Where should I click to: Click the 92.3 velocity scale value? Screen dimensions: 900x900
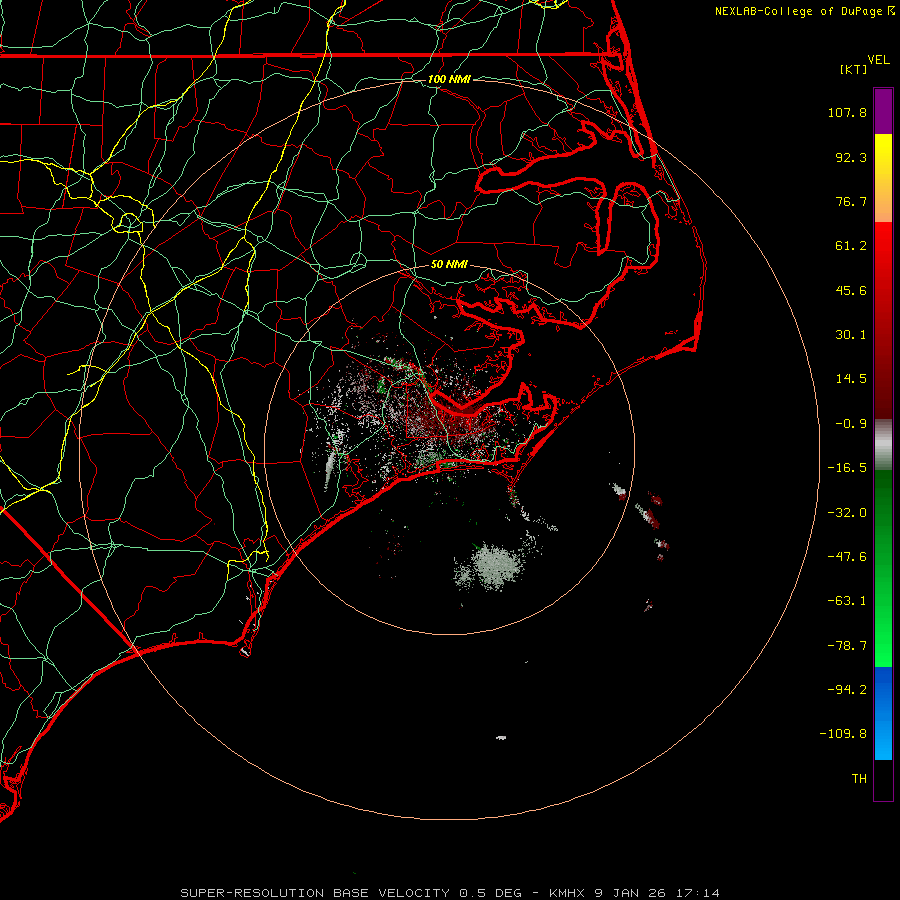851,157
